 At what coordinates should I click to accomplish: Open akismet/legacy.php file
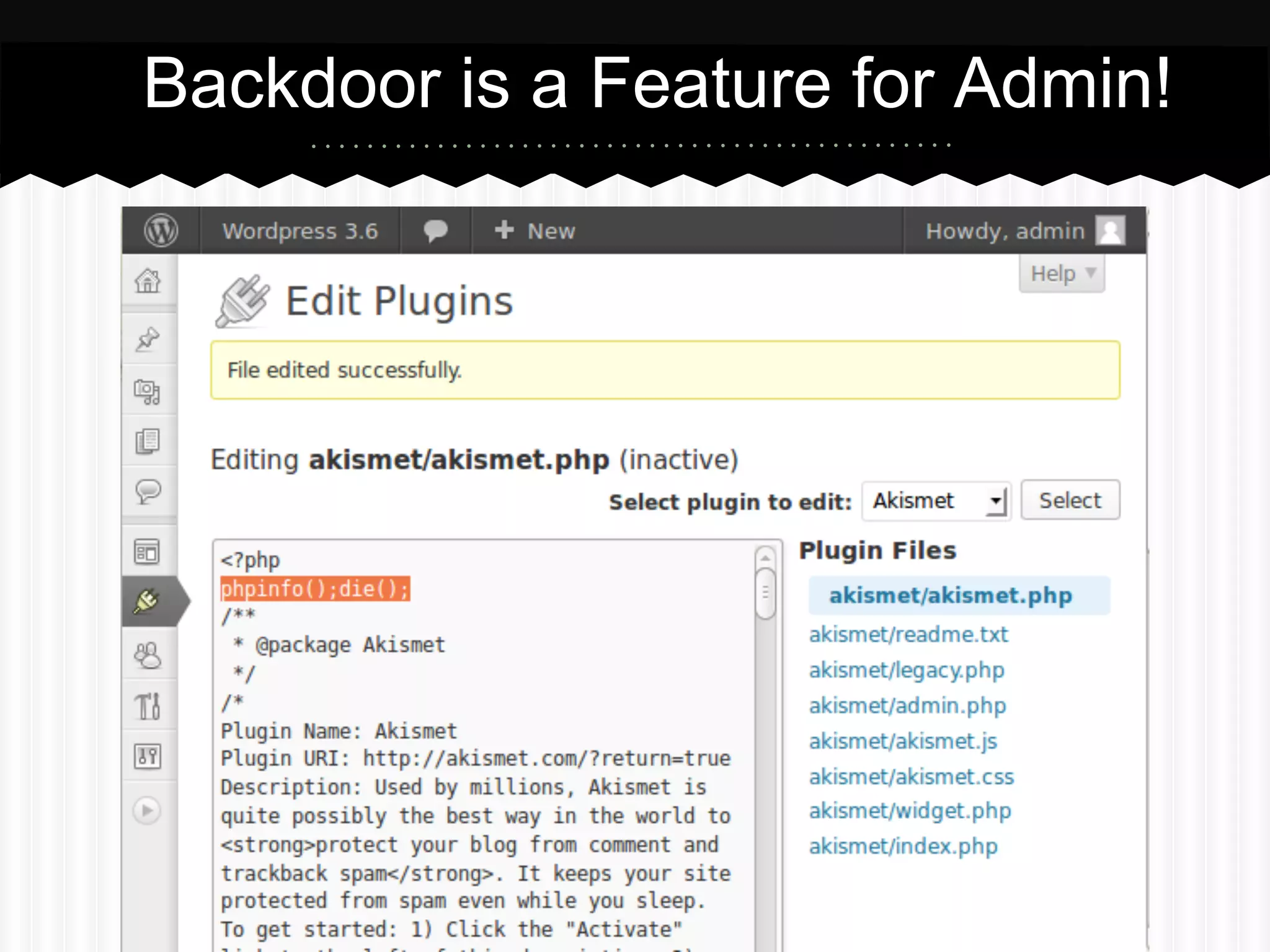click(x=907, y=671)
